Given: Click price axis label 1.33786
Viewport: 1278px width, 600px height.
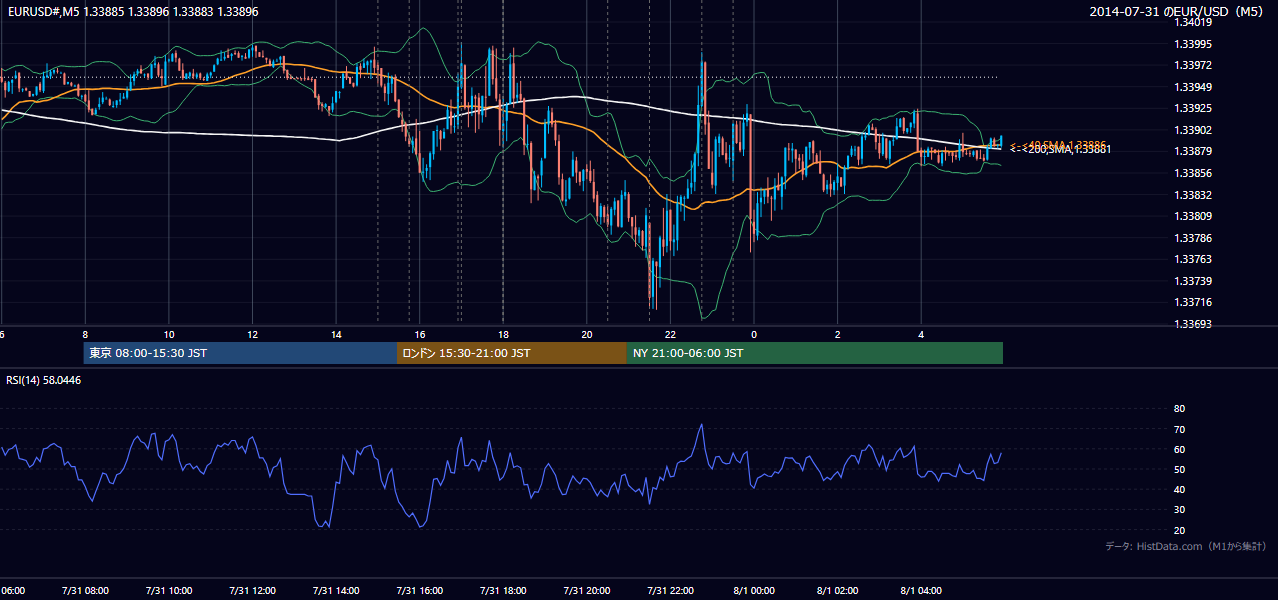Looking at the screenshot, I should tap(1193, 238).
